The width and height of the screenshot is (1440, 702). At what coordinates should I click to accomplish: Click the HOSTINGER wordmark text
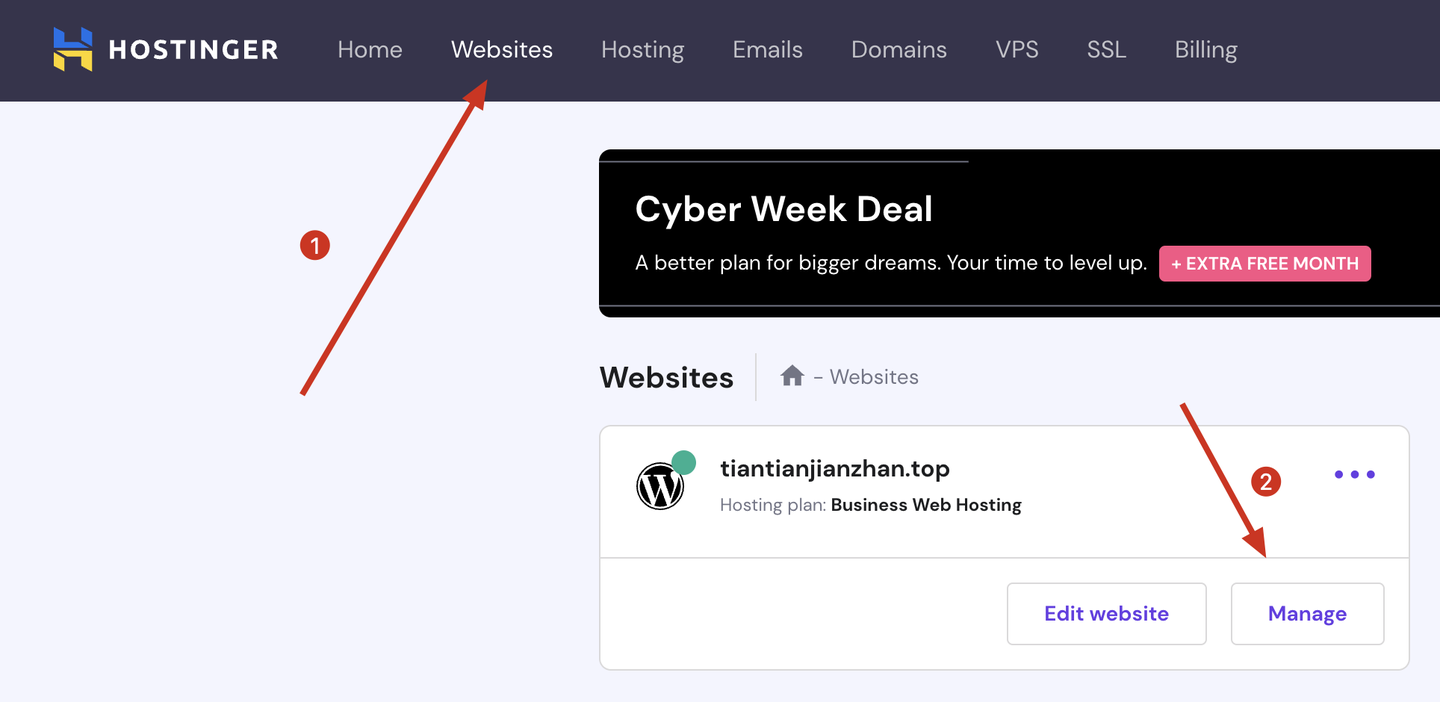(x=194, y=50)
